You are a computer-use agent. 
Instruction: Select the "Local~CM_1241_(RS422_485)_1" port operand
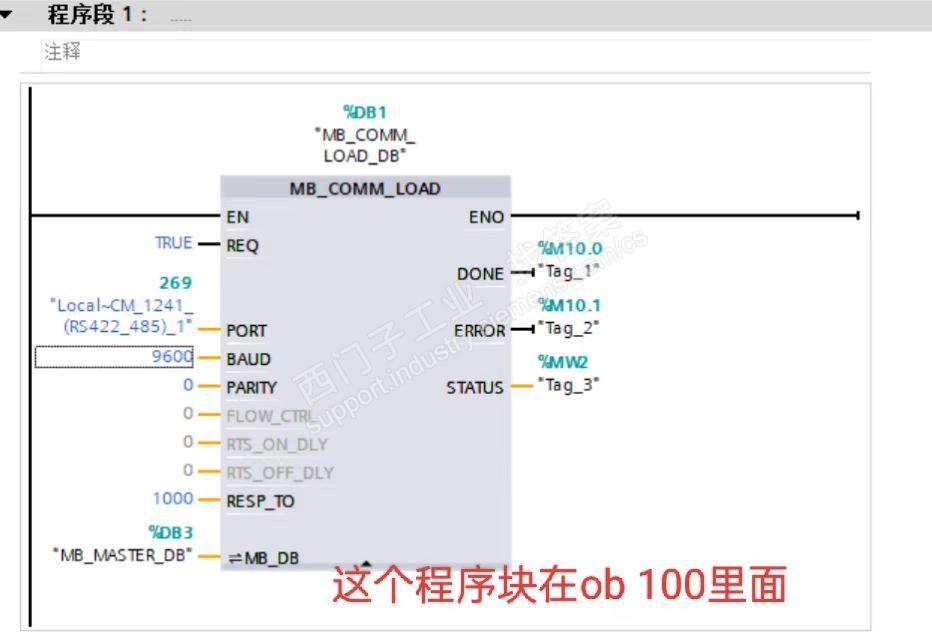pyautogui.click(x=121, y=316)
